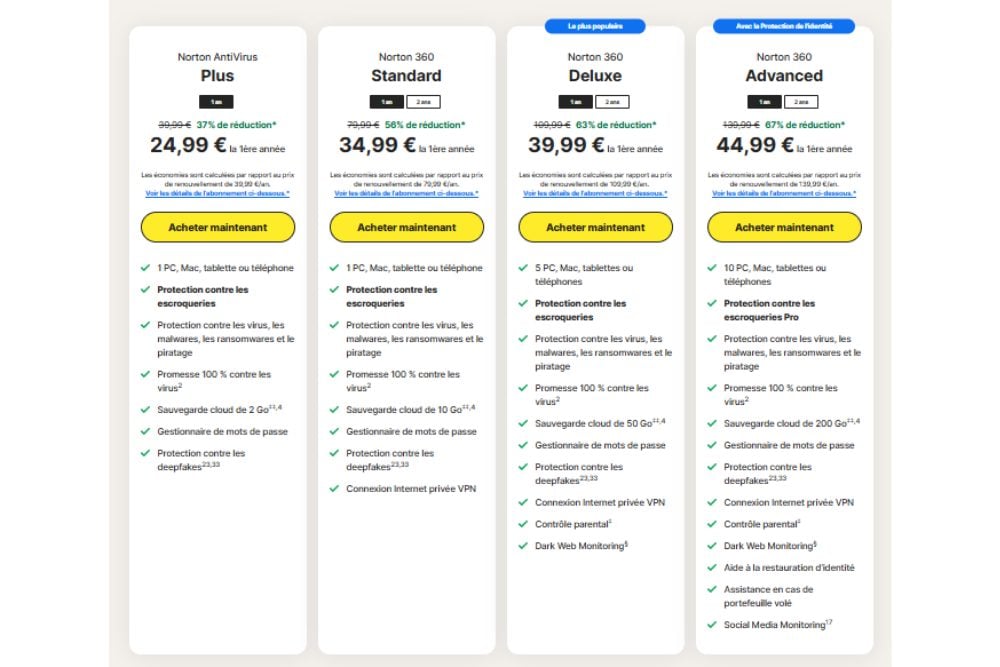Click checkmark beside Standard's Connexion Internet privée VPN

335,489
